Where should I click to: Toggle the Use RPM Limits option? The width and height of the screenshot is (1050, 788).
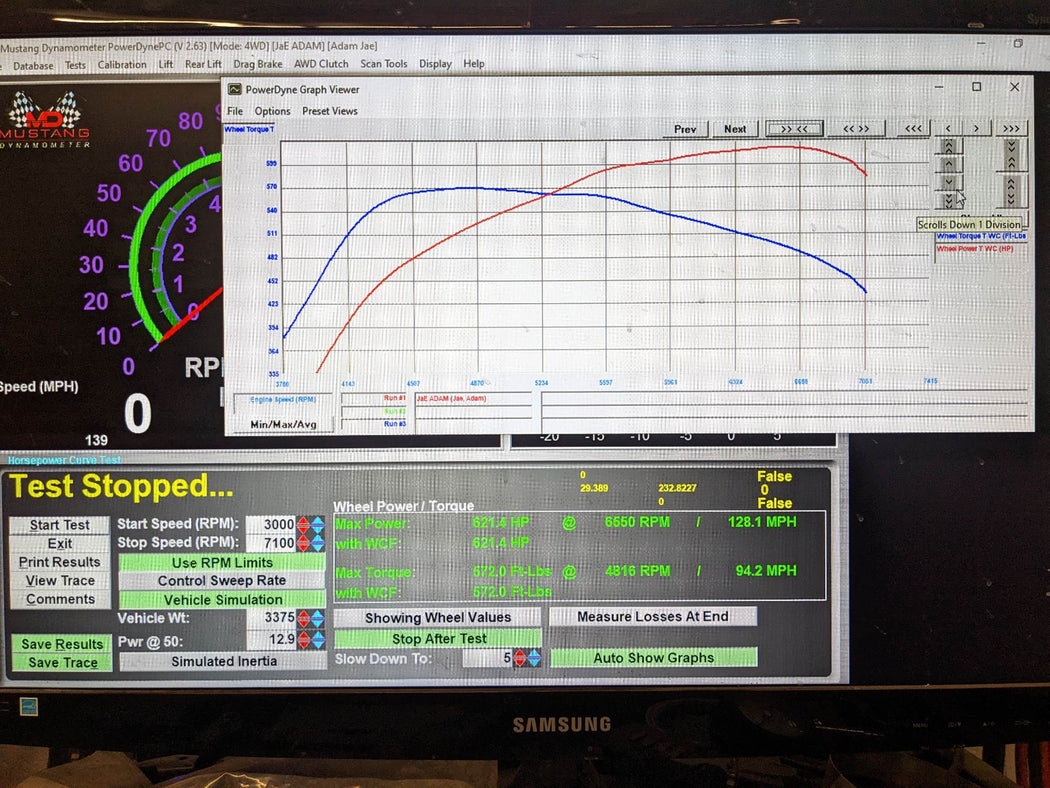click(x=222, y=562)
